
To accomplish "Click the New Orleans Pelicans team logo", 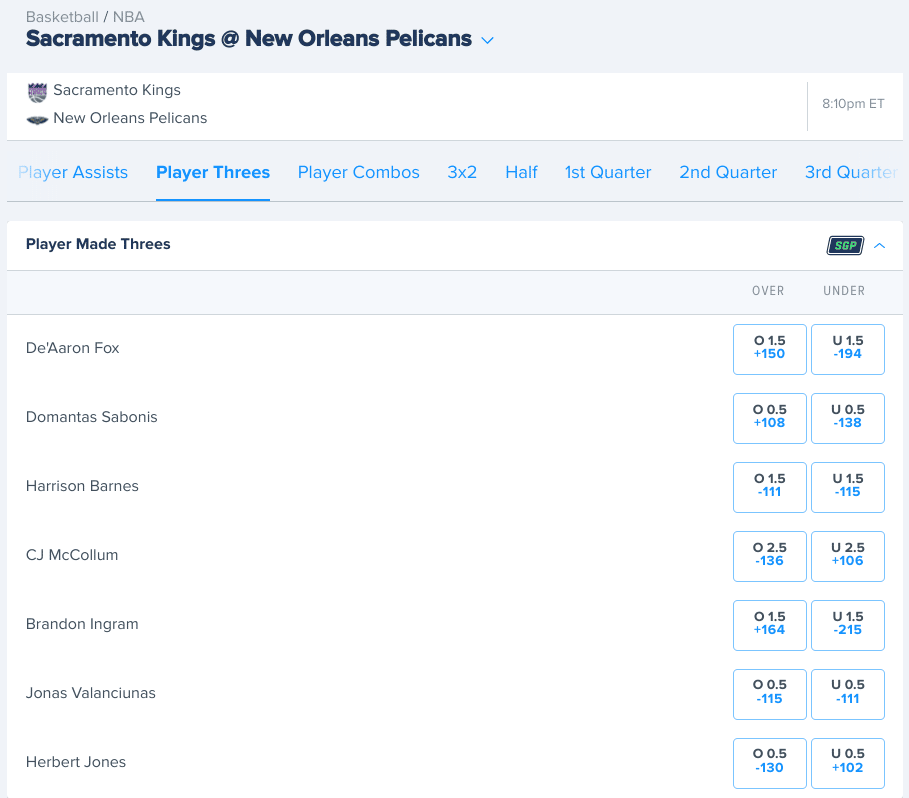I will click(37, 120).
